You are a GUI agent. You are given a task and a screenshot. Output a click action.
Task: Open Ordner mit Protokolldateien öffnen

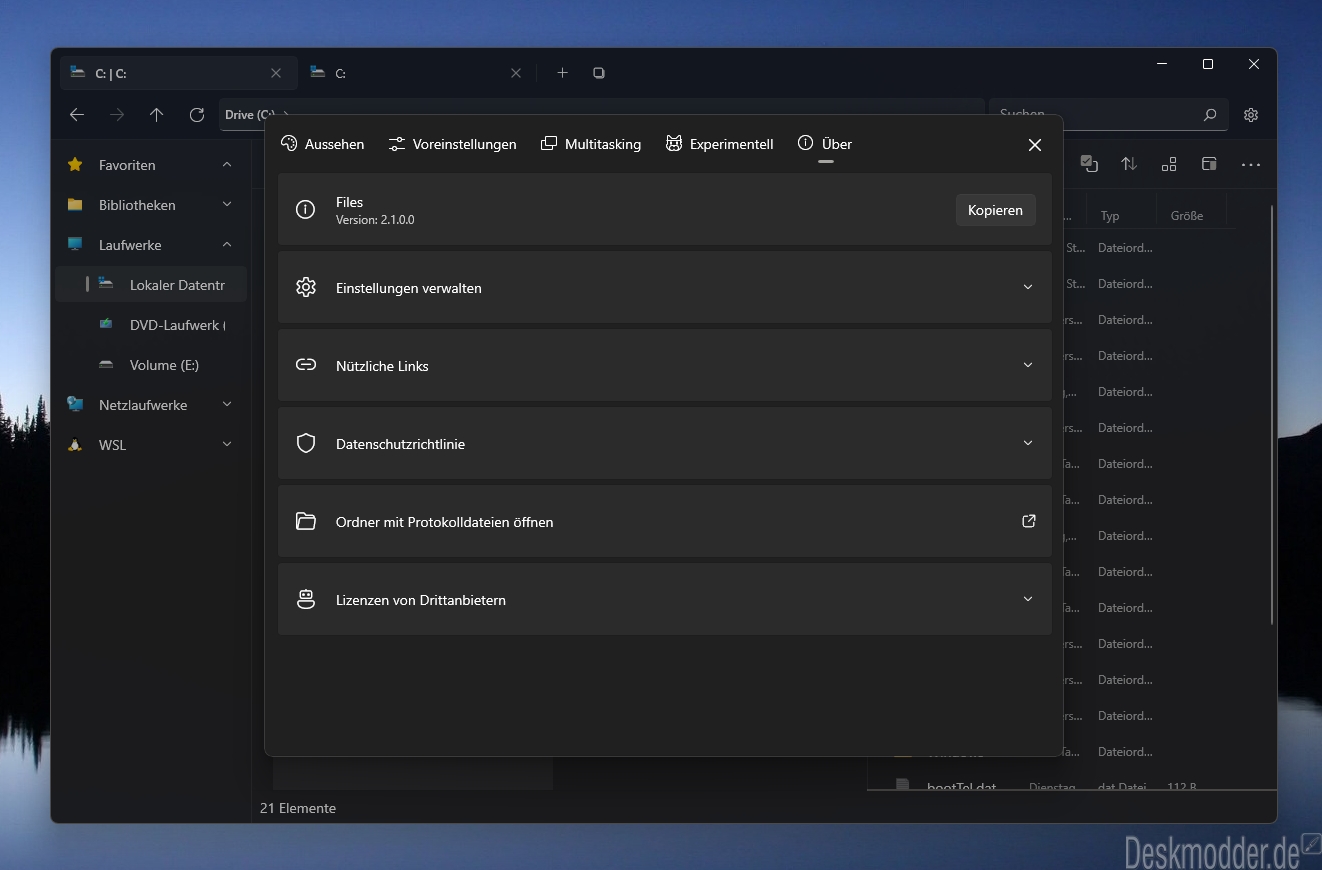tap(664, 521)
